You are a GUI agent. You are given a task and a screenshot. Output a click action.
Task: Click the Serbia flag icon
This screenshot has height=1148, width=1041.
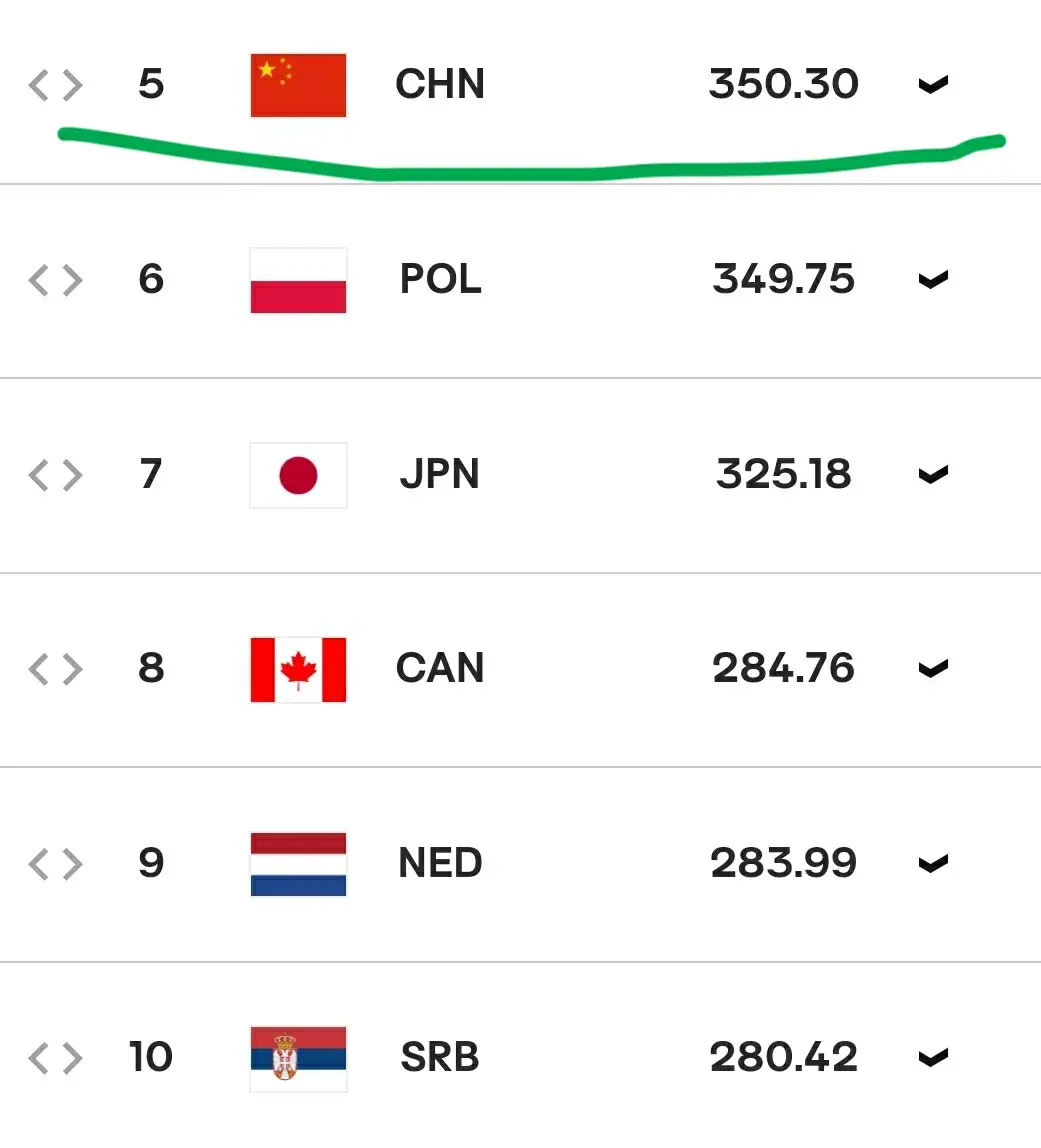[298, 1059]
